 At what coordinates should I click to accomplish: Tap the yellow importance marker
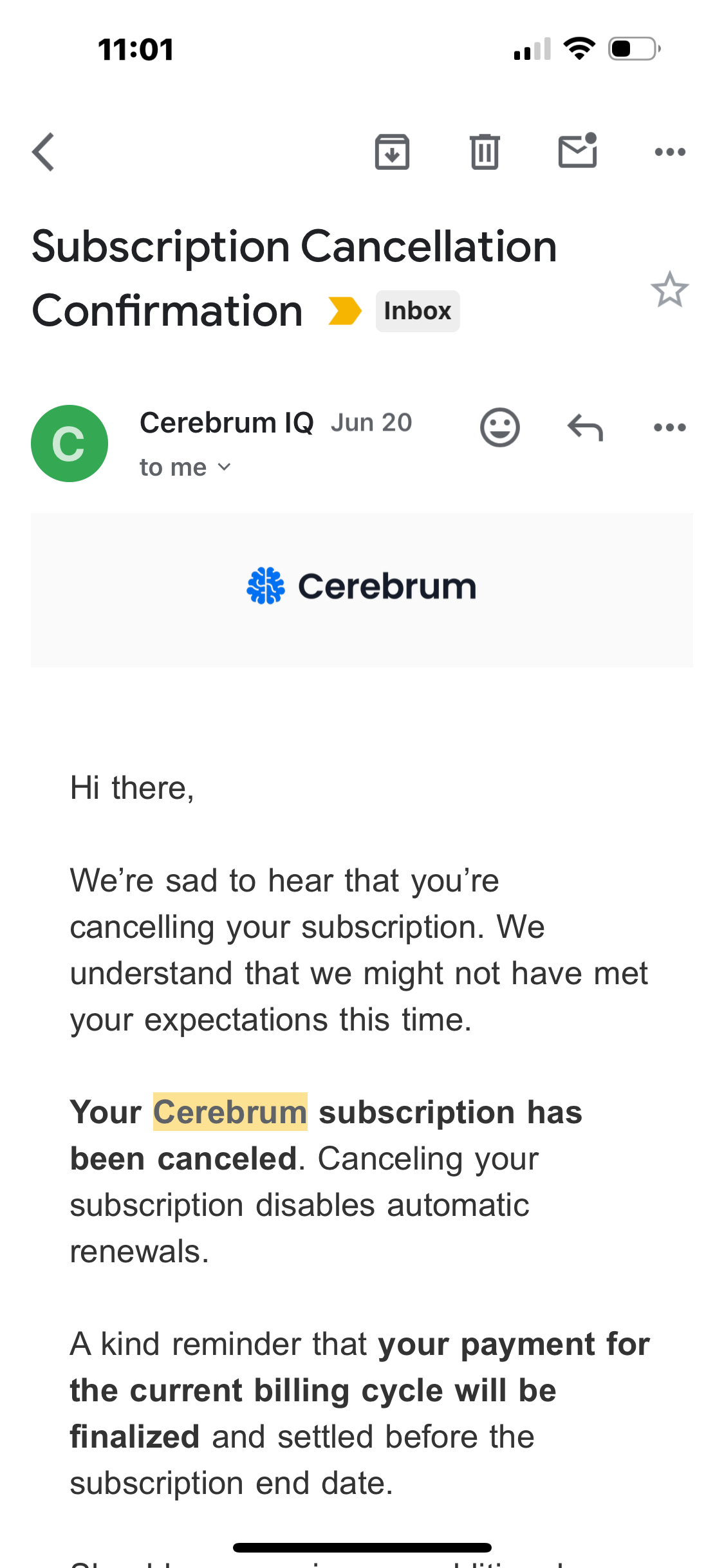(344, 311)
